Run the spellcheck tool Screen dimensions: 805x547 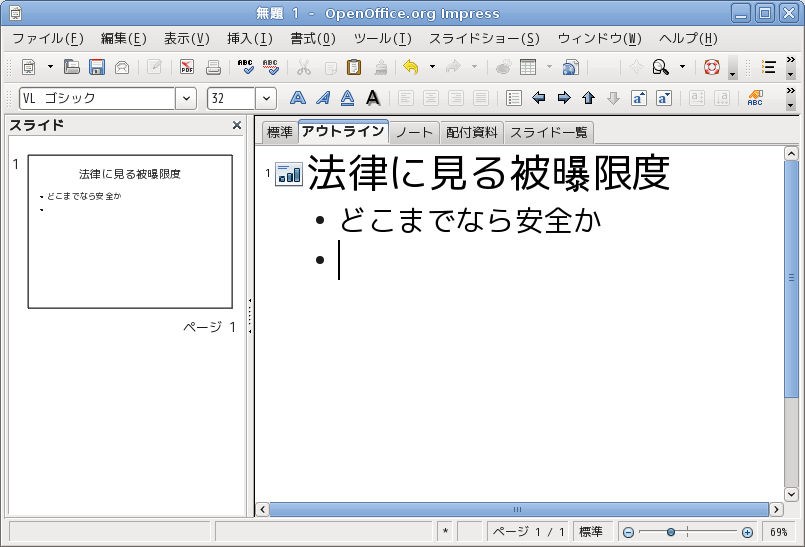coord(245,67)
